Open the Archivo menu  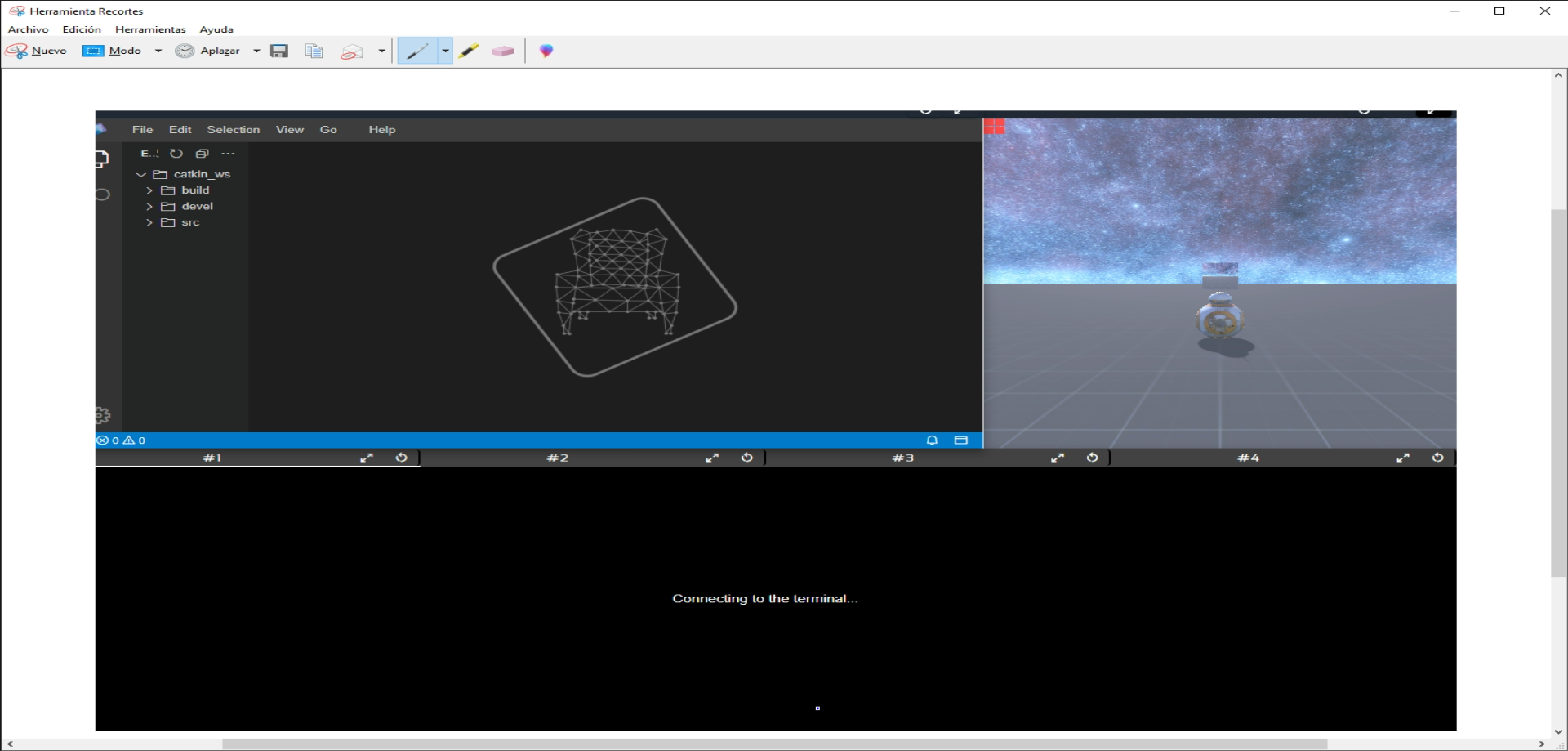(29, 29)
